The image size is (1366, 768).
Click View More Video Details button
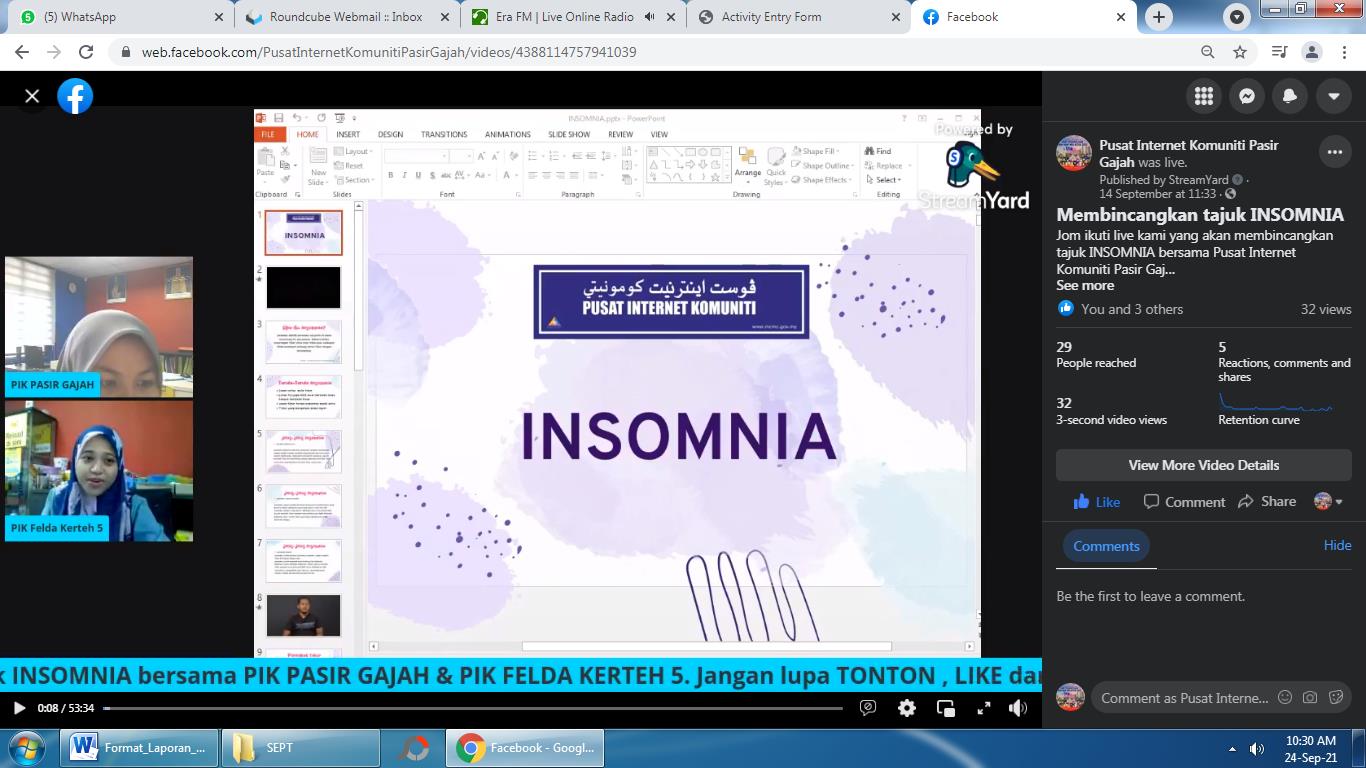click(1203, 465)
